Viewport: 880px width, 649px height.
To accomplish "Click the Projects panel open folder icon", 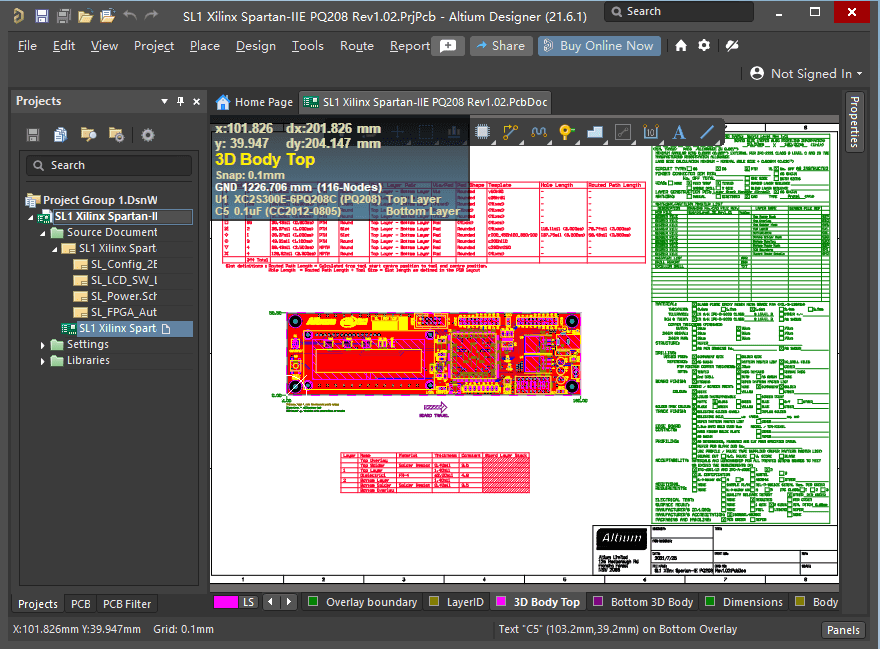I will click(x=88, y=135).
